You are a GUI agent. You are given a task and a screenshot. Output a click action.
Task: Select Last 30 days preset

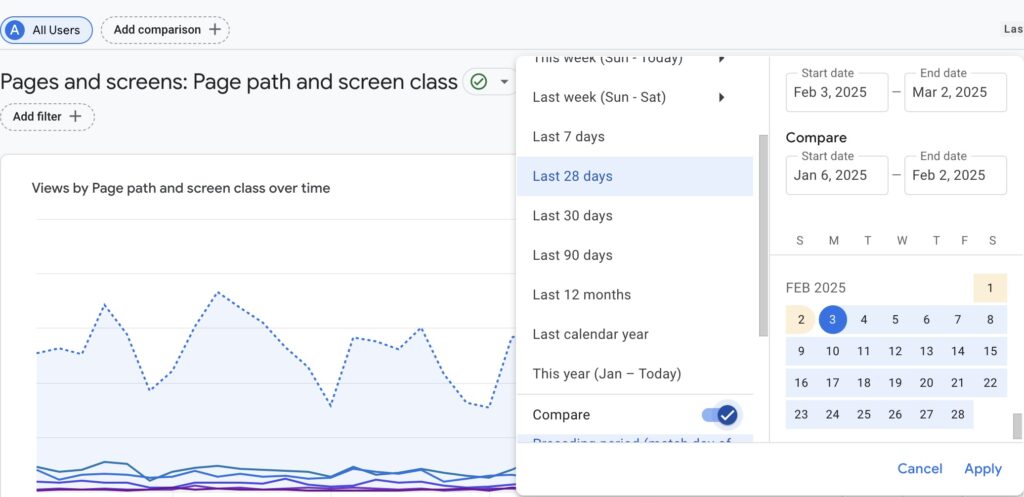[x=635, y=216]
